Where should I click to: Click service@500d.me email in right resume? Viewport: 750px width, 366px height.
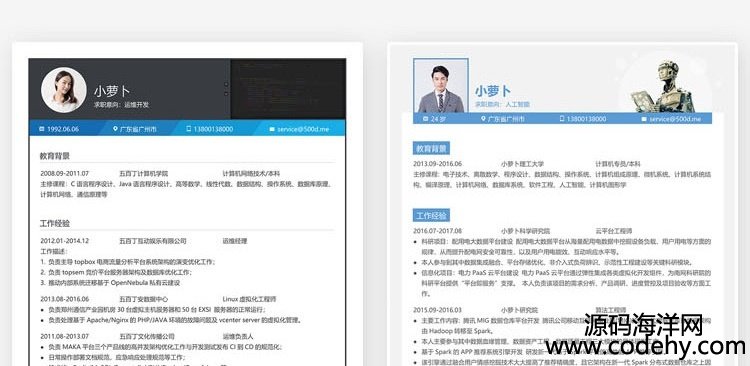pyautogui.click(x=675, y=119)
